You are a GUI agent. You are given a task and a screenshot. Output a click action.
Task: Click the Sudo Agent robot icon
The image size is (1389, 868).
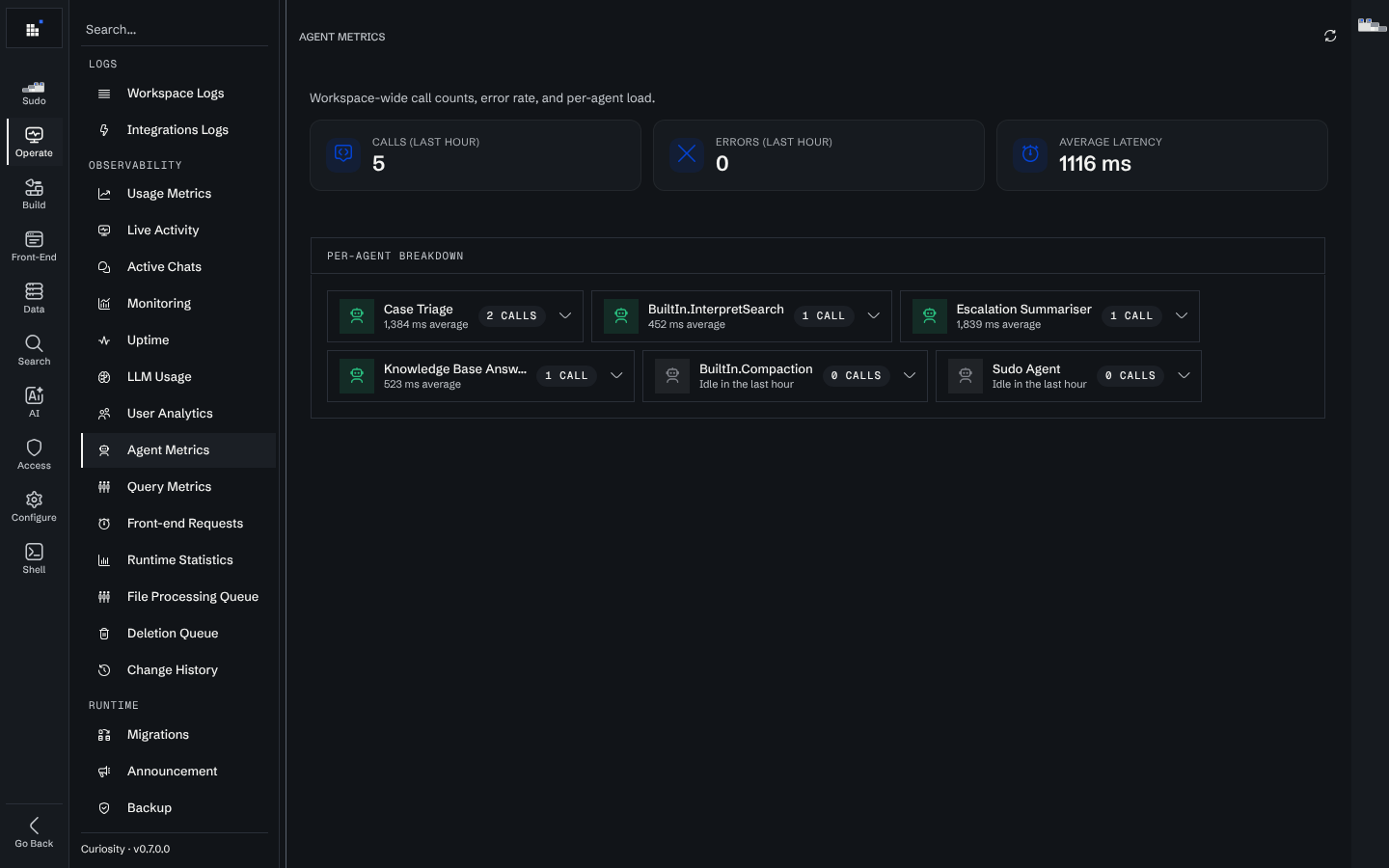click(x=966, y=376)
